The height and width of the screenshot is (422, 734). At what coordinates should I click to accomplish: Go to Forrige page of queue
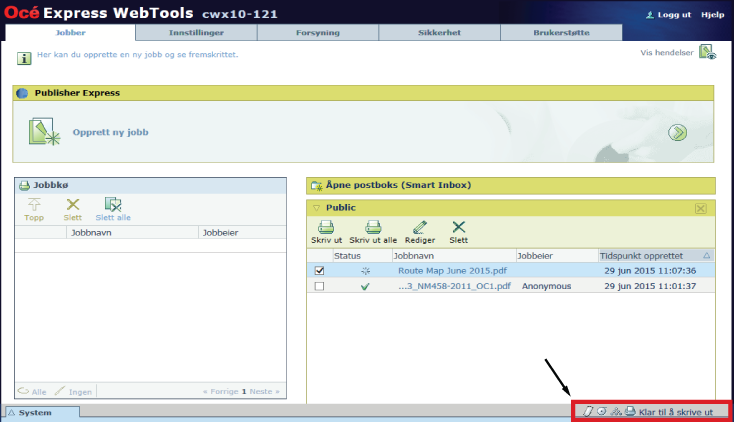pyautogui.click(x=220, y=392)
